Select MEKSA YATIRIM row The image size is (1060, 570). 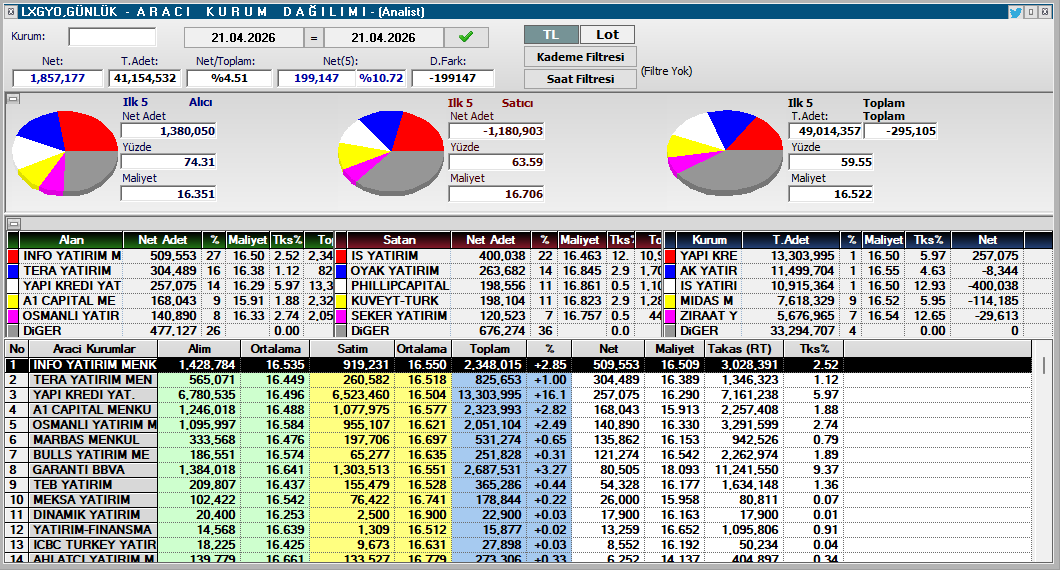[519, 500]
